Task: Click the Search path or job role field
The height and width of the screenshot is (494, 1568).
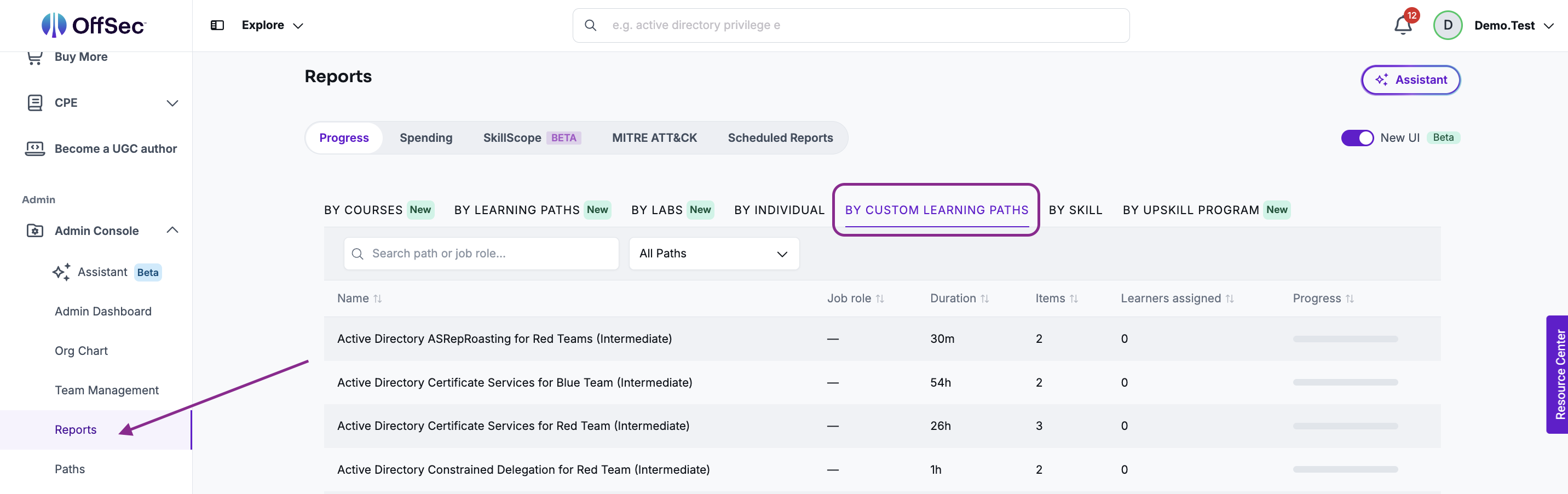Action: pyautogui.click(x=481, y=254)
